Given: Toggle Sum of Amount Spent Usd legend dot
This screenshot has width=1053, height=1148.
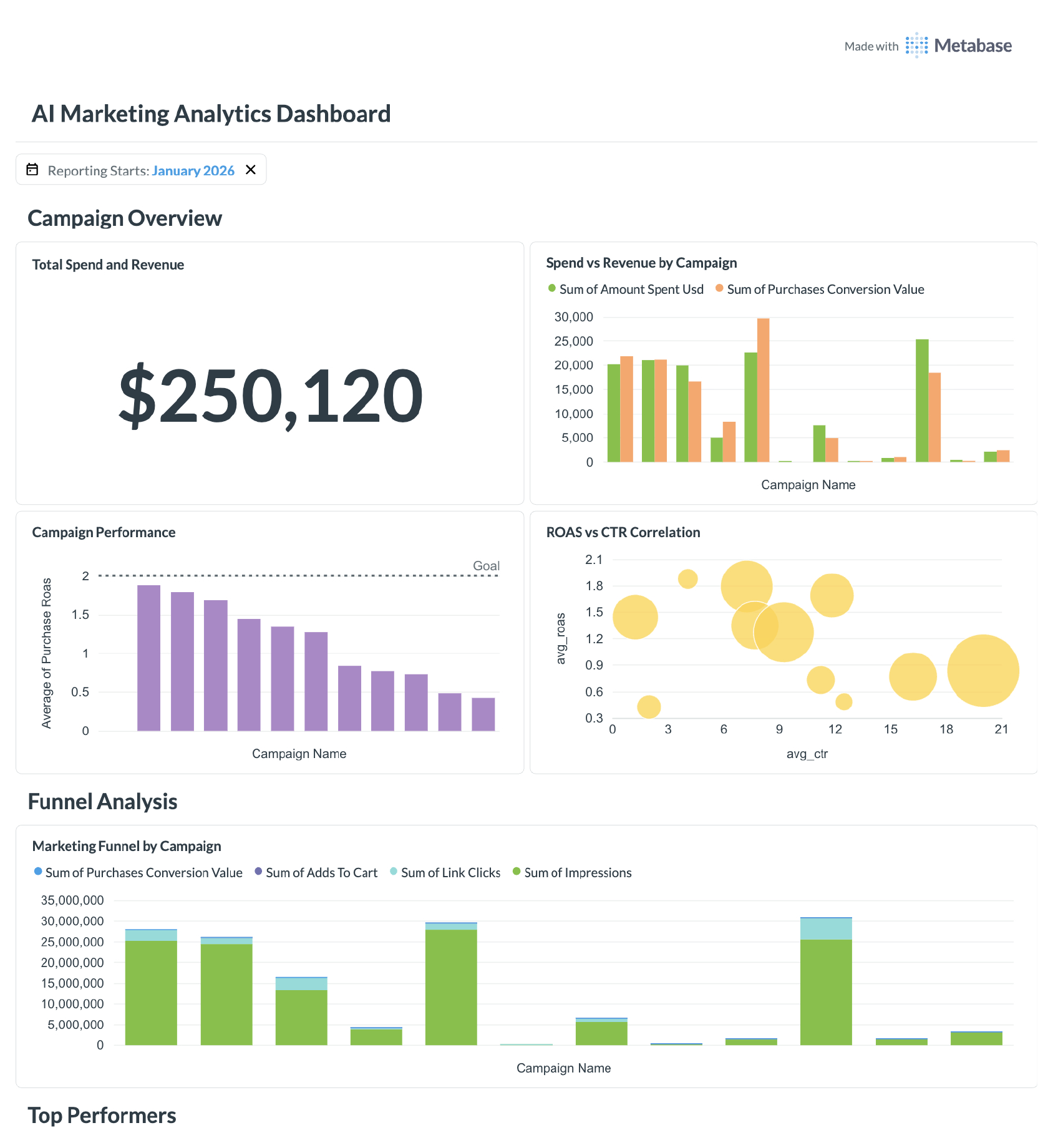Looking at the screenshot, I should click(551, 288).
